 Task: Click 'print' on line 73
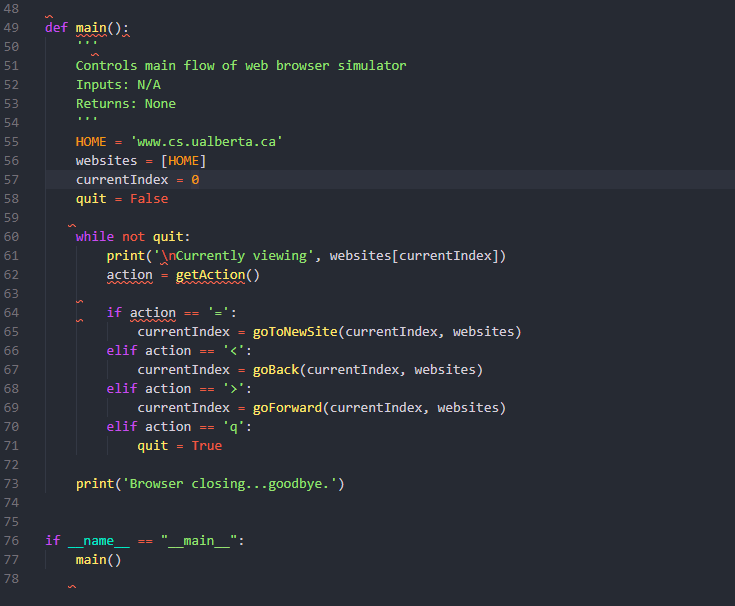(x=95, y=484)
